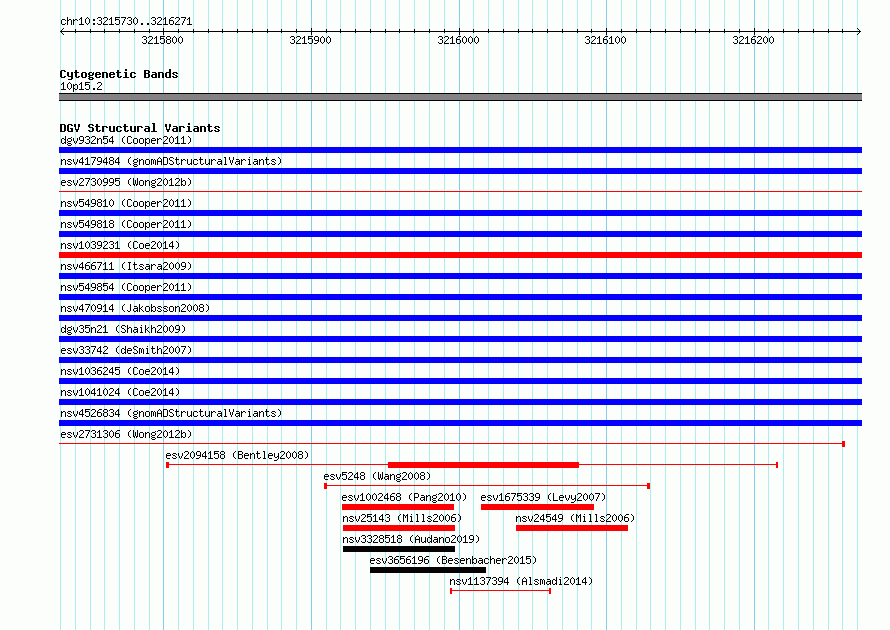Open nsv25143 (Mills2006) label
Screen dimensions: 890x630
(x=402, y=518)
